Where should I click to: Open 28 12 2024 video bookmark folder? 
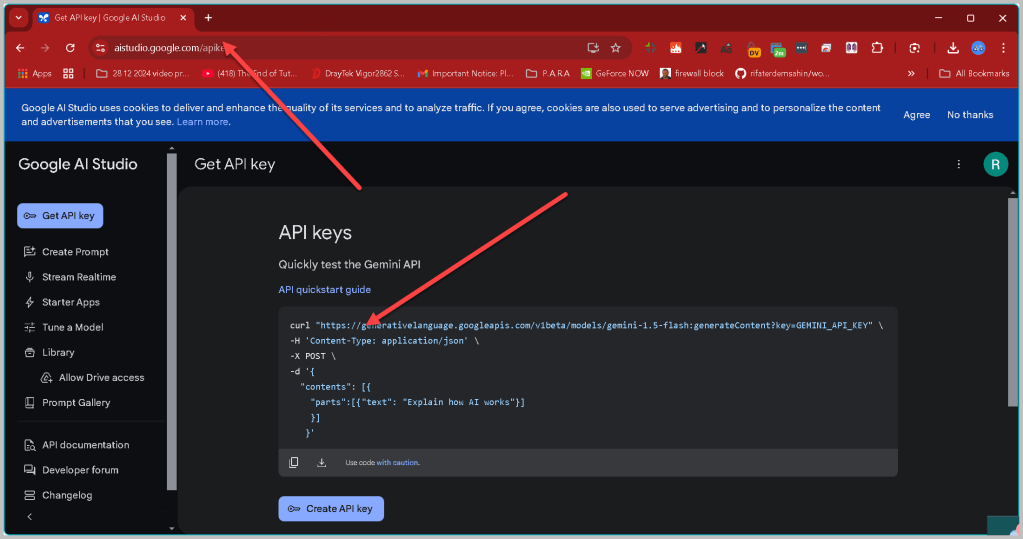tap(142, 74)
